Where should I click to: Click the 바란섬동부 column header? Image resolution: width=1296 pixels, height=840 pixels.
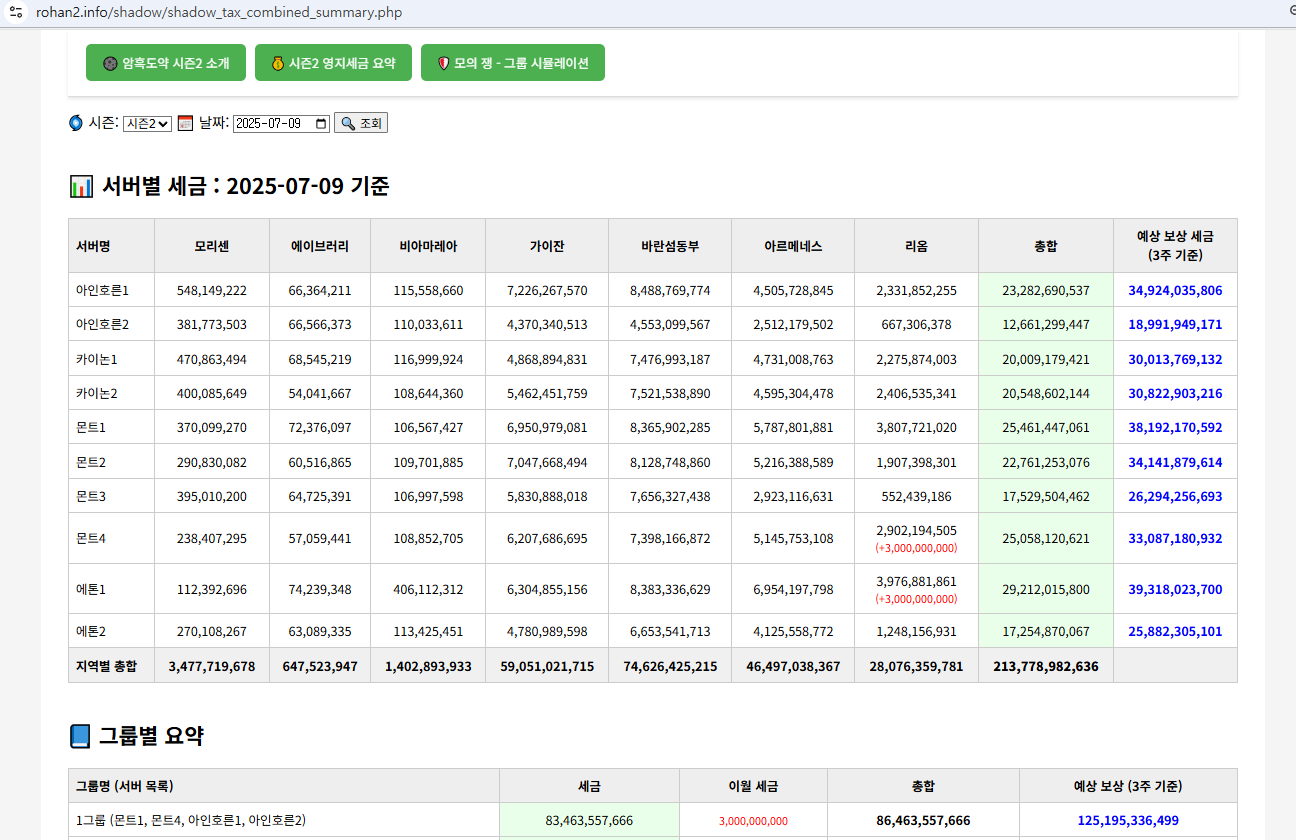(x=670, y=246)
